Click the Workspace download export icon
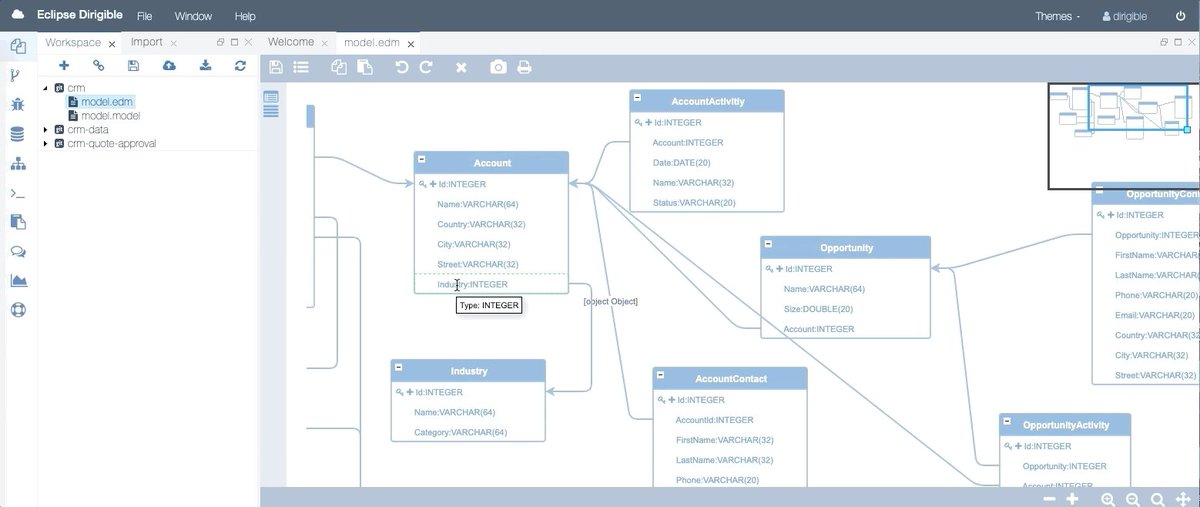Screen dimensions: 1200x507 tap(205, 65)
